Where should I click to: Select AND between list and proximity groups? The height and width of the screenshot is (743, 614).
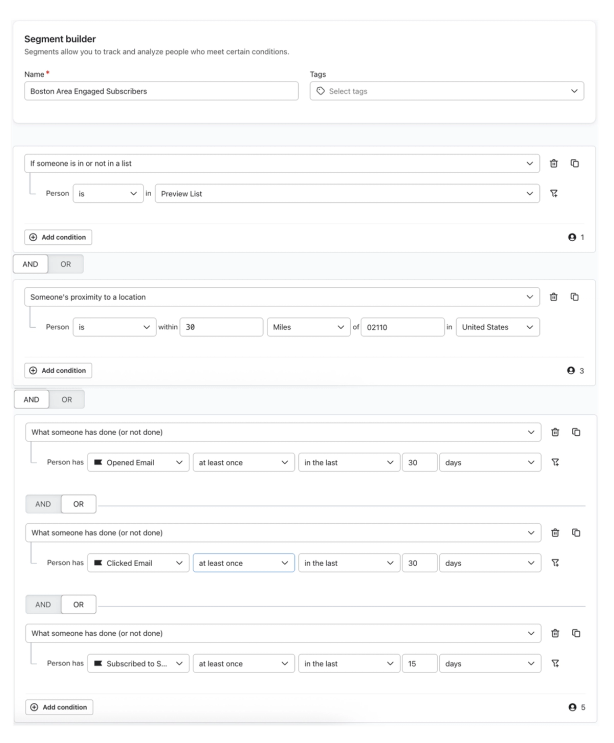(x=30, y=264)
